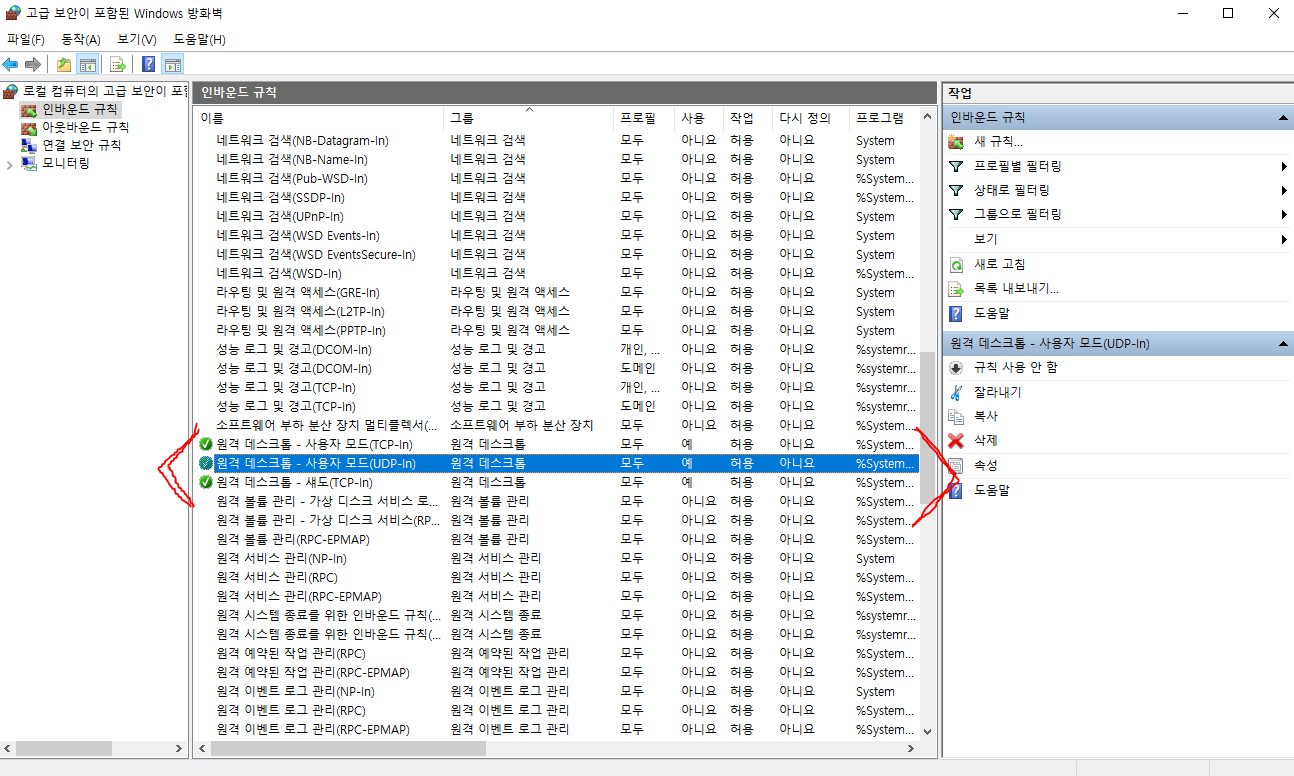The image size is (1294, 776).
Task: Click the green refresh icon beside 새로 고침
Action: pyautogui.click(x=956, y=264)
